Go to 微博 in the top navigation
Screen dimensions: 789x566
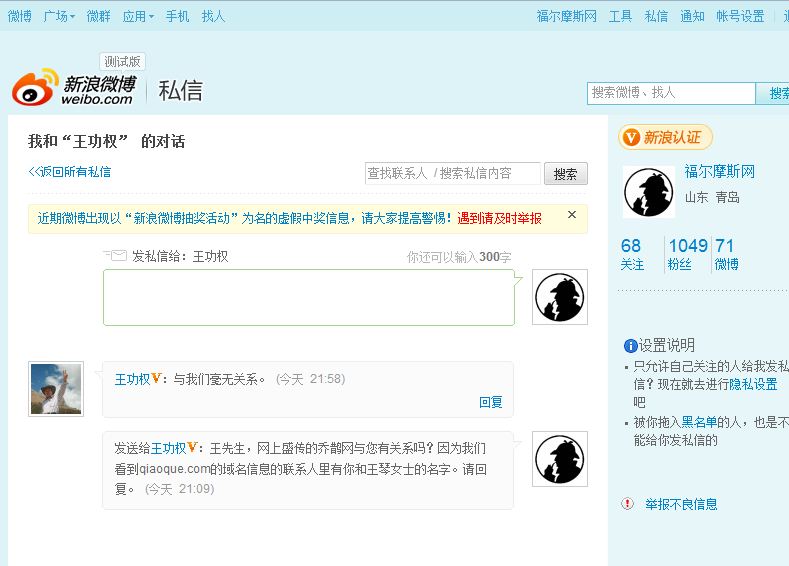click(20, 16)
